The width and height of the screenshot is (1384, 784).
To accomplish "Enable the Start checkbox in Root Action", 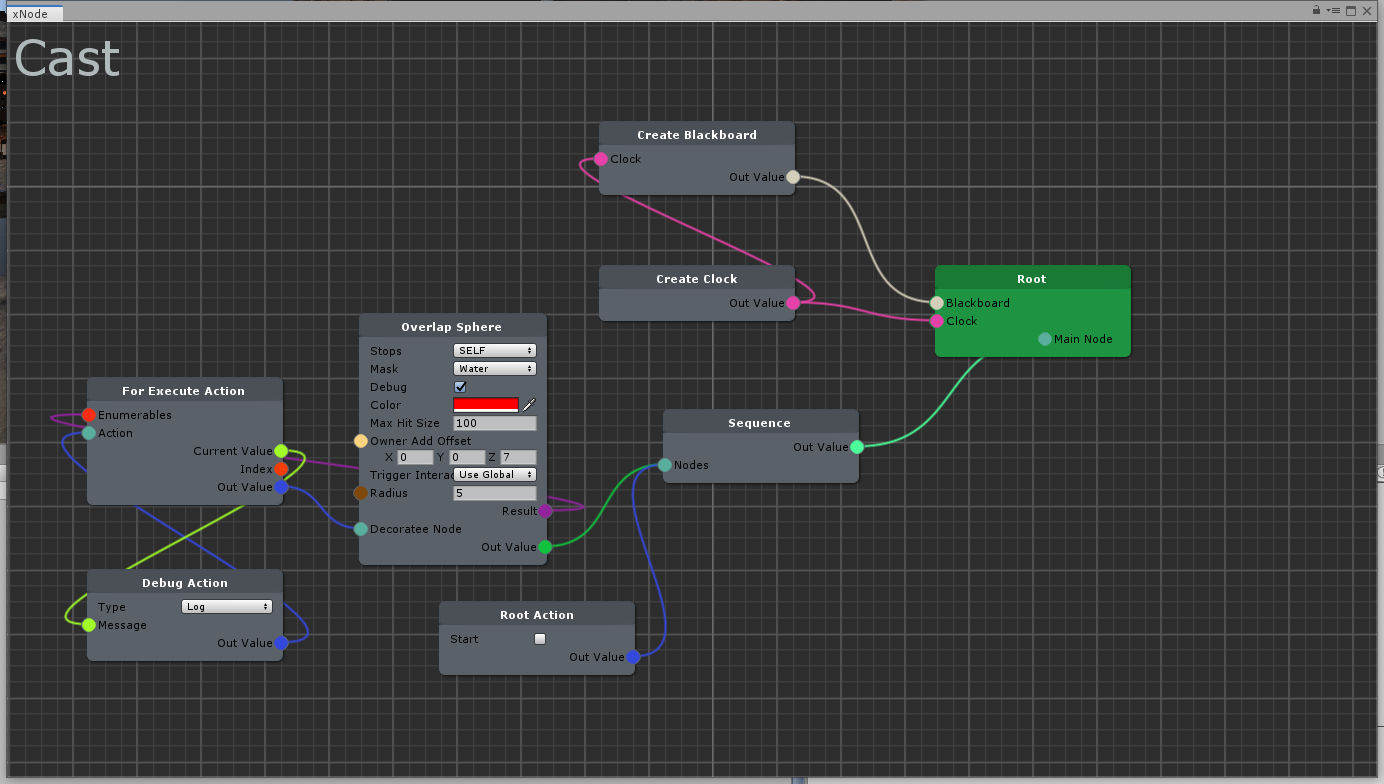I will pyautogui.click(x=540, y=639).
